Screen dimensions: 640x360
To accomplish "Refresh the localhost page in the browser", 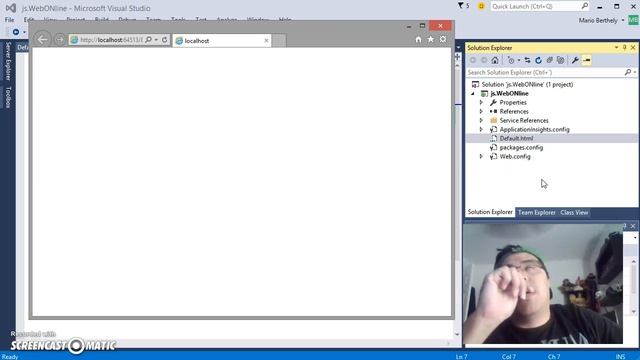I will [164, 40].
